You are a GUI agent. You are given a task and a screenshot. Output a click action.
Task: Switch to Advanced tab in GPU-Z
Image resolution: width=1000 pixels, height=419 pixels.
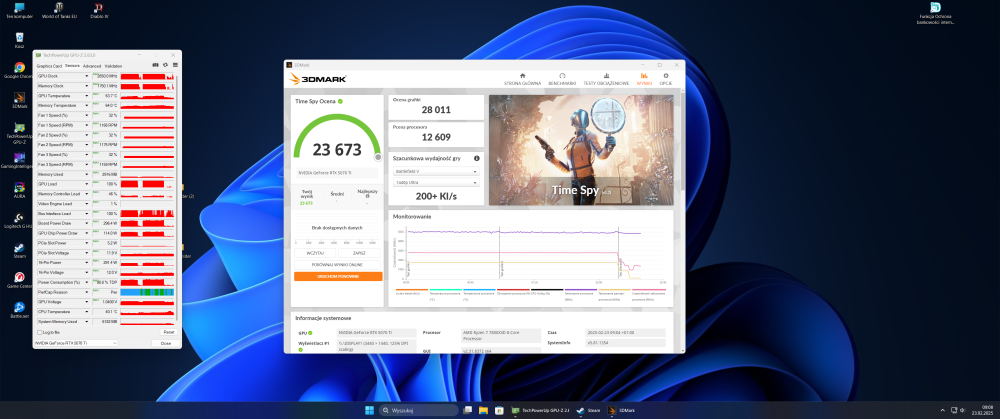[x=92, y=66]
